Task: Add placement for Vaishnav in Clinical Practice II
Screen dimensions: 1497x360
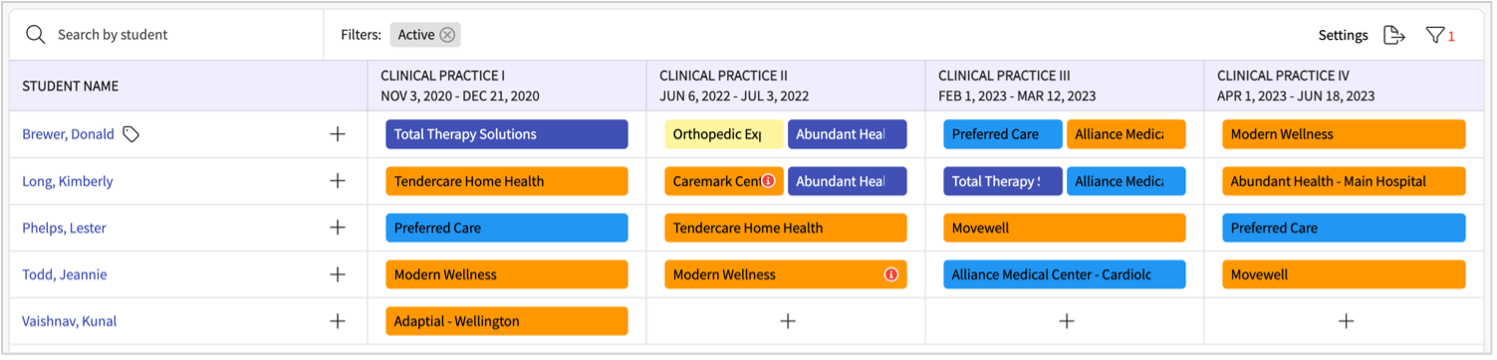Action: click(788, 321)
